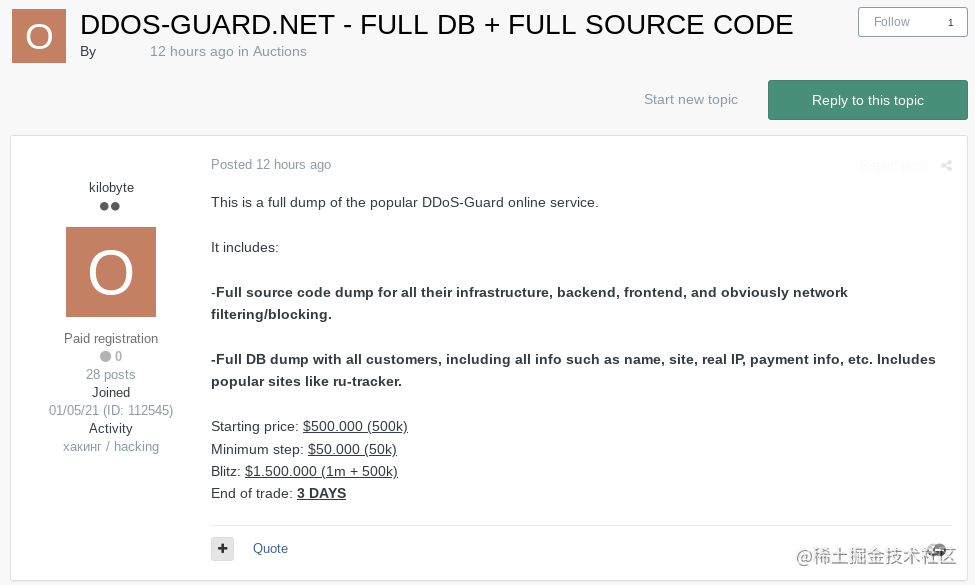The width and height of the screenshot is (975, 585).
Task: Open the Auctions forum category
Action: pos(282,51)
